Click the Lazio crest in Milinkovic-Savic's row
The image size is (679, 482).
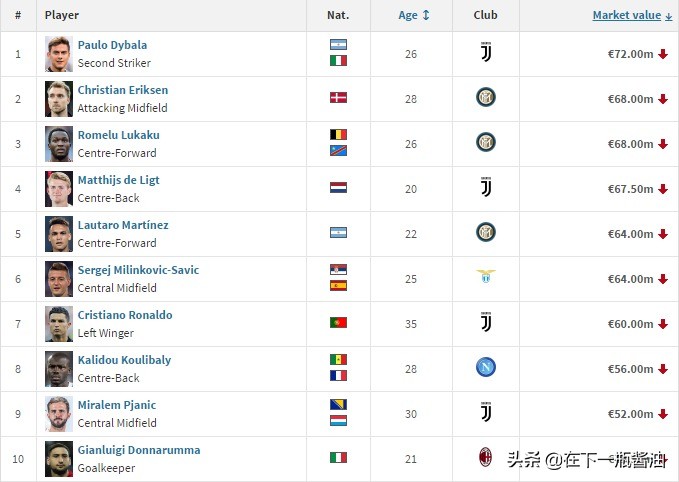click(486, 277)
